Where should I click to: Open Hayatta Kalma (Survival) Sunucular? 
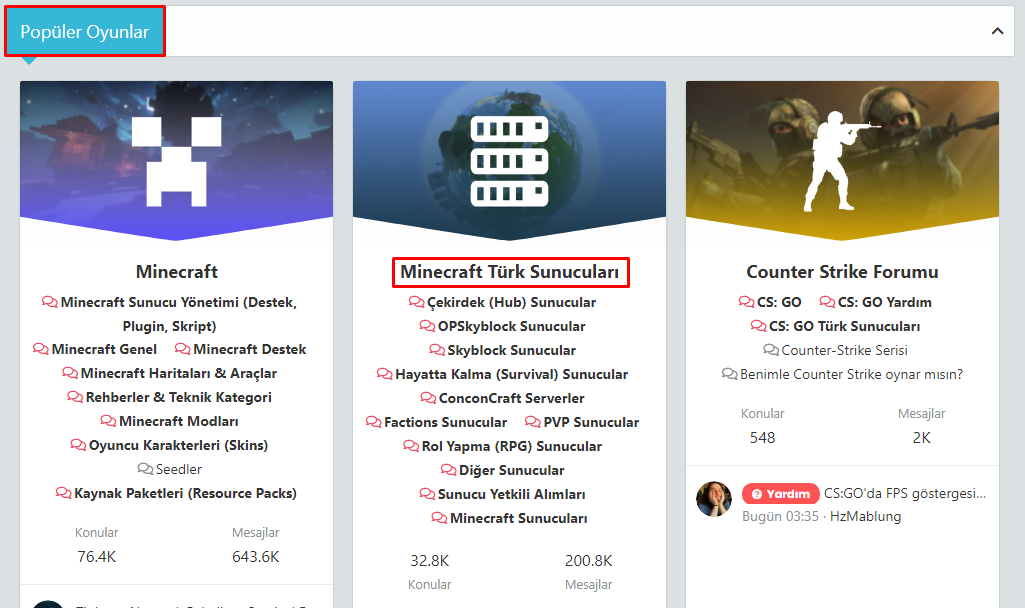[511, 375]
